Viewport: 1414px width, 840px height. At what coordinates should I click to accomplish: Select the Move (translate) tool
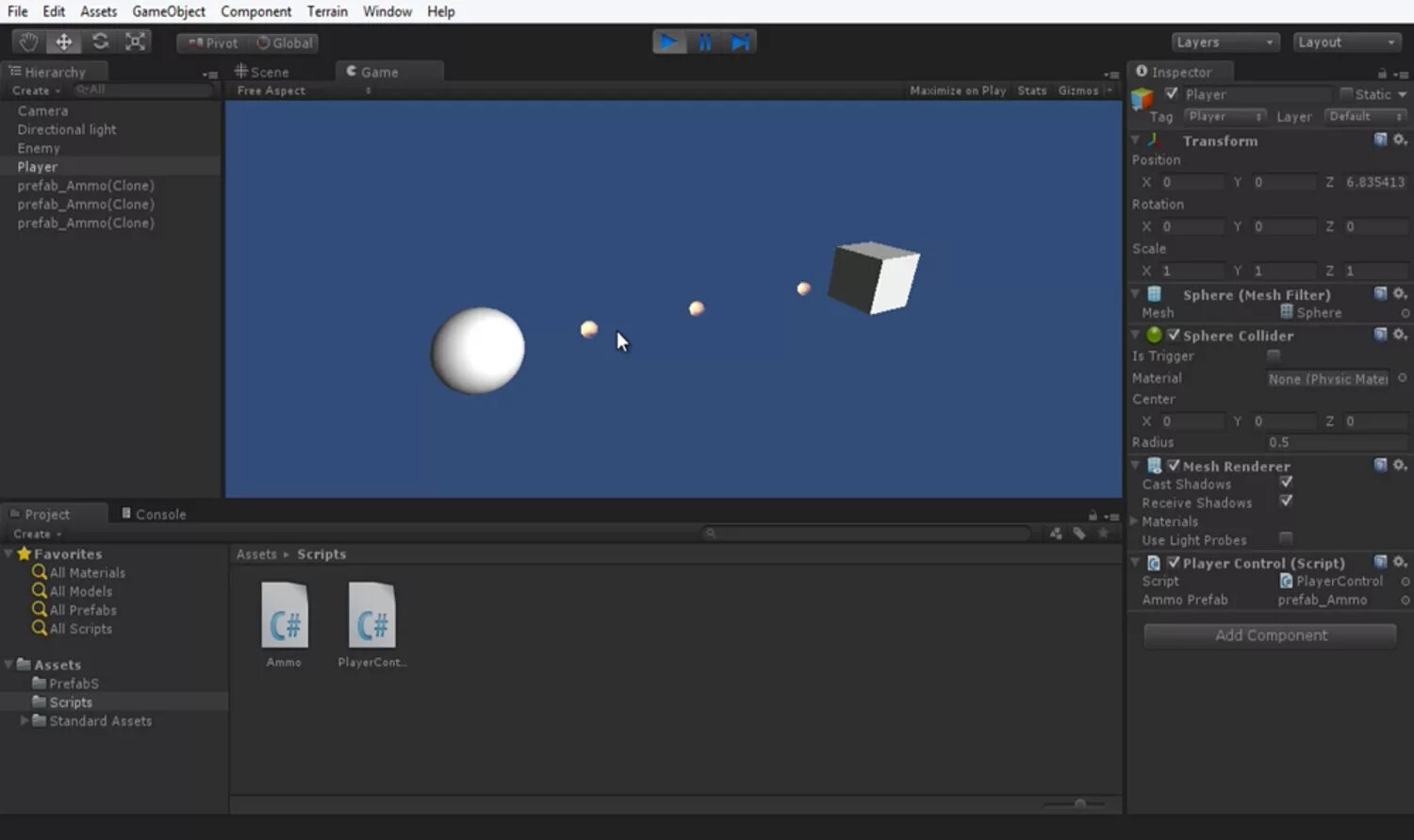tap(64, 42)
